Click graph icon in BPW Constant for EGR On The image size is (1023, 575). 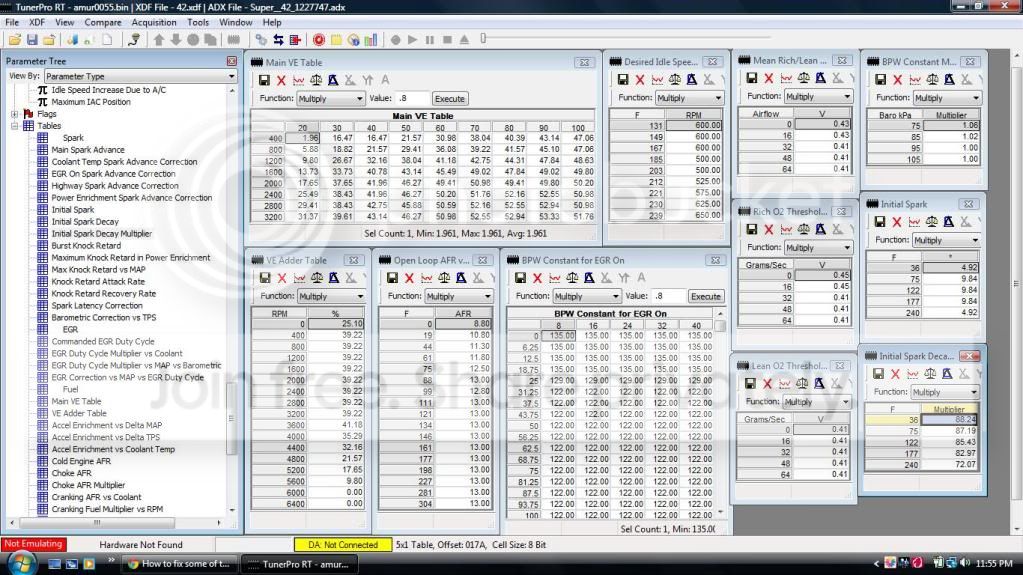coord(555,278)
